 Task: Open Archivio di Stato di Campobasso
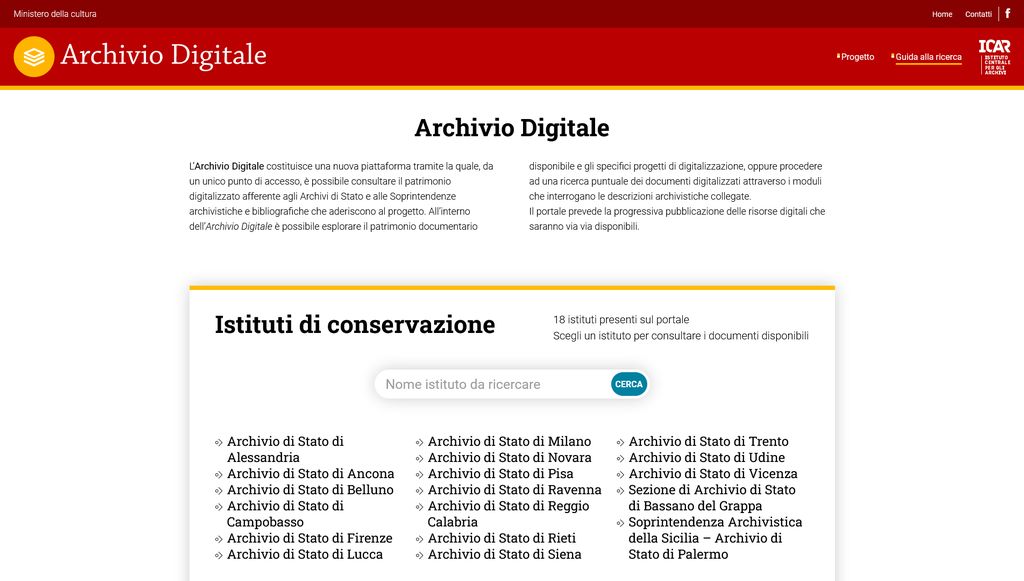pos(285,514)
